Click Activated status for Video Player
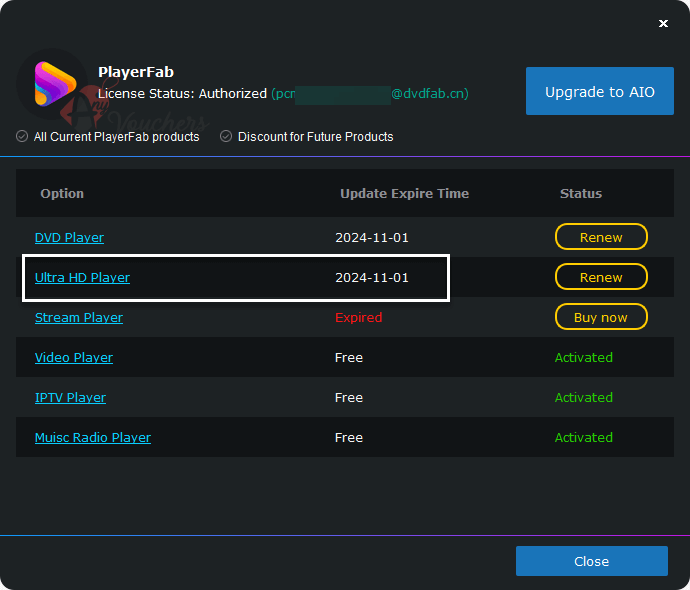This screenshot has width=690, height=590. click(584, 358)
